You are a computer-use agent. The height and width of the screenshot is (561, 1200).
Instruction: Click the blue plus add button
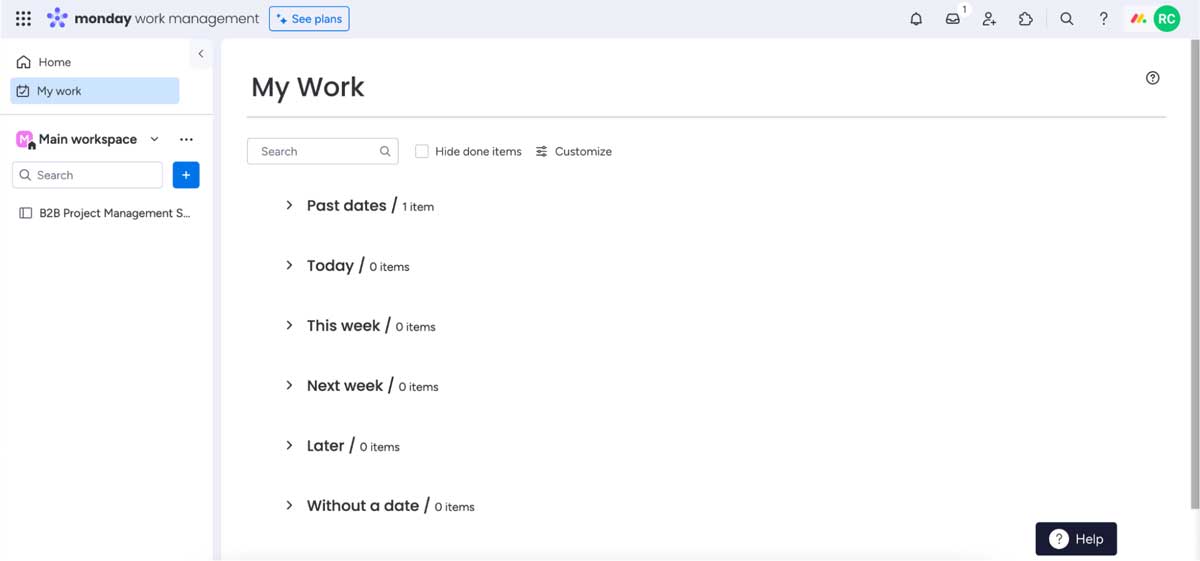(186, 175)
